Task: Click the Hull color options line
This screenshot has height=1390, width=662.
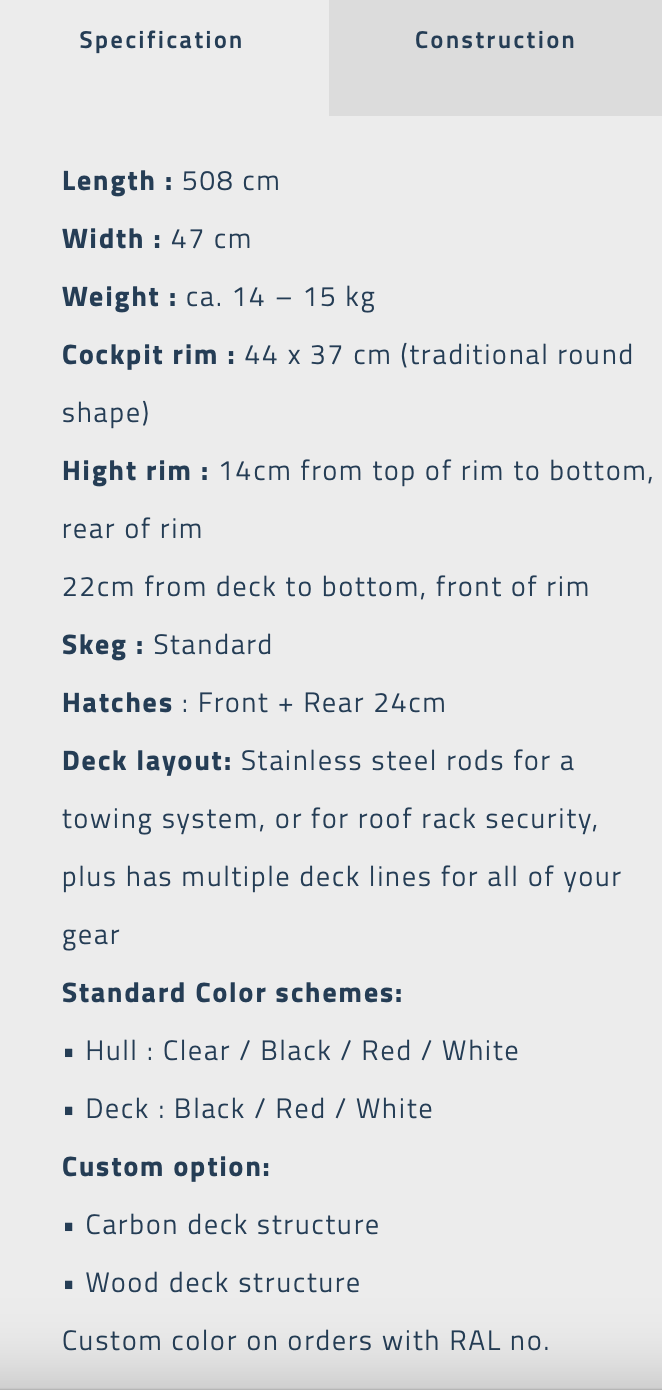Action: 302,1051
